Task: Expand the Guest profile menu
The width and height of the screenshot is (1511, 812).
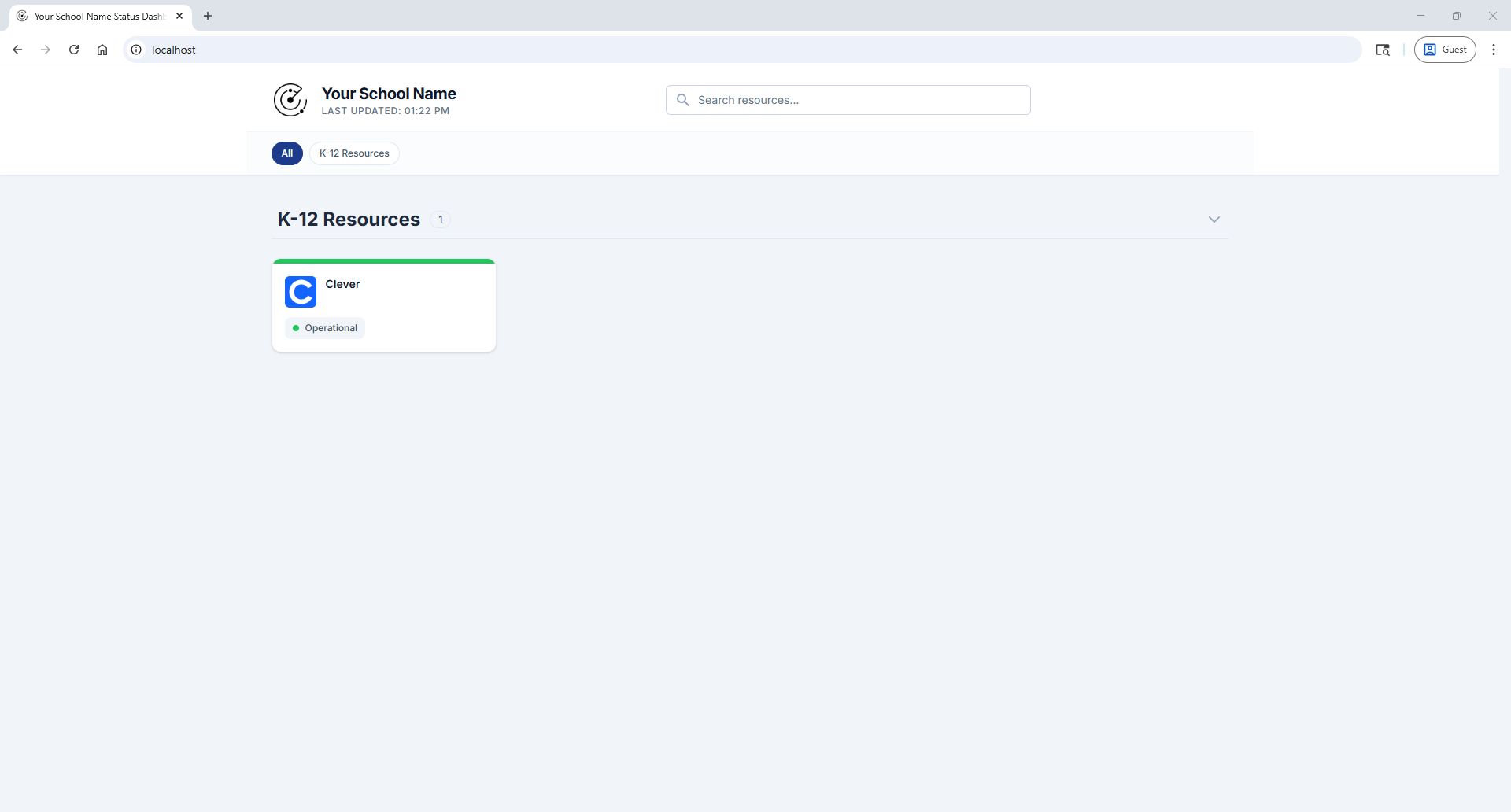Action: (1445, 49)
